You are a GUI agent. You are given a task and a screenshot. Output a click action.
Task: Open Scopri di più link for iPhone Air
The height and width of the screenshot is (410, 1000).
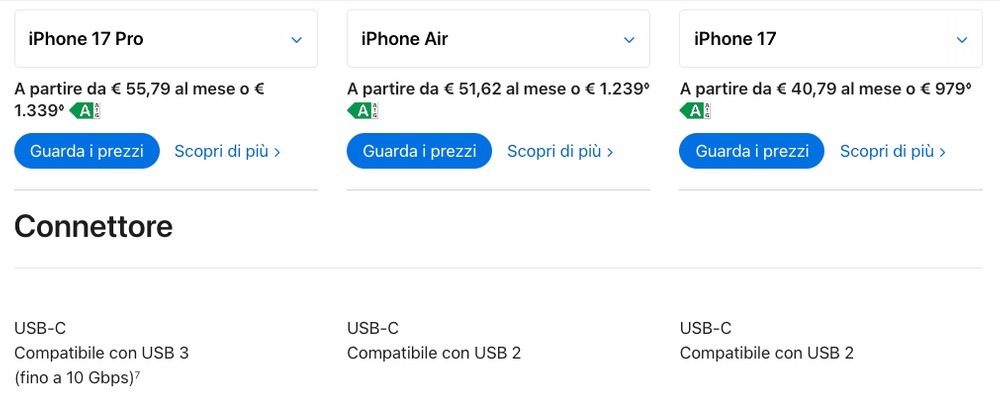[x=560, y=152]
